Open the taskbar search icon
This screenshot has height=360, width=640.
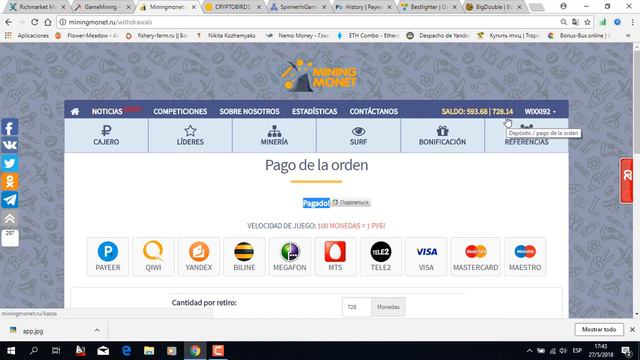(34, 351)
